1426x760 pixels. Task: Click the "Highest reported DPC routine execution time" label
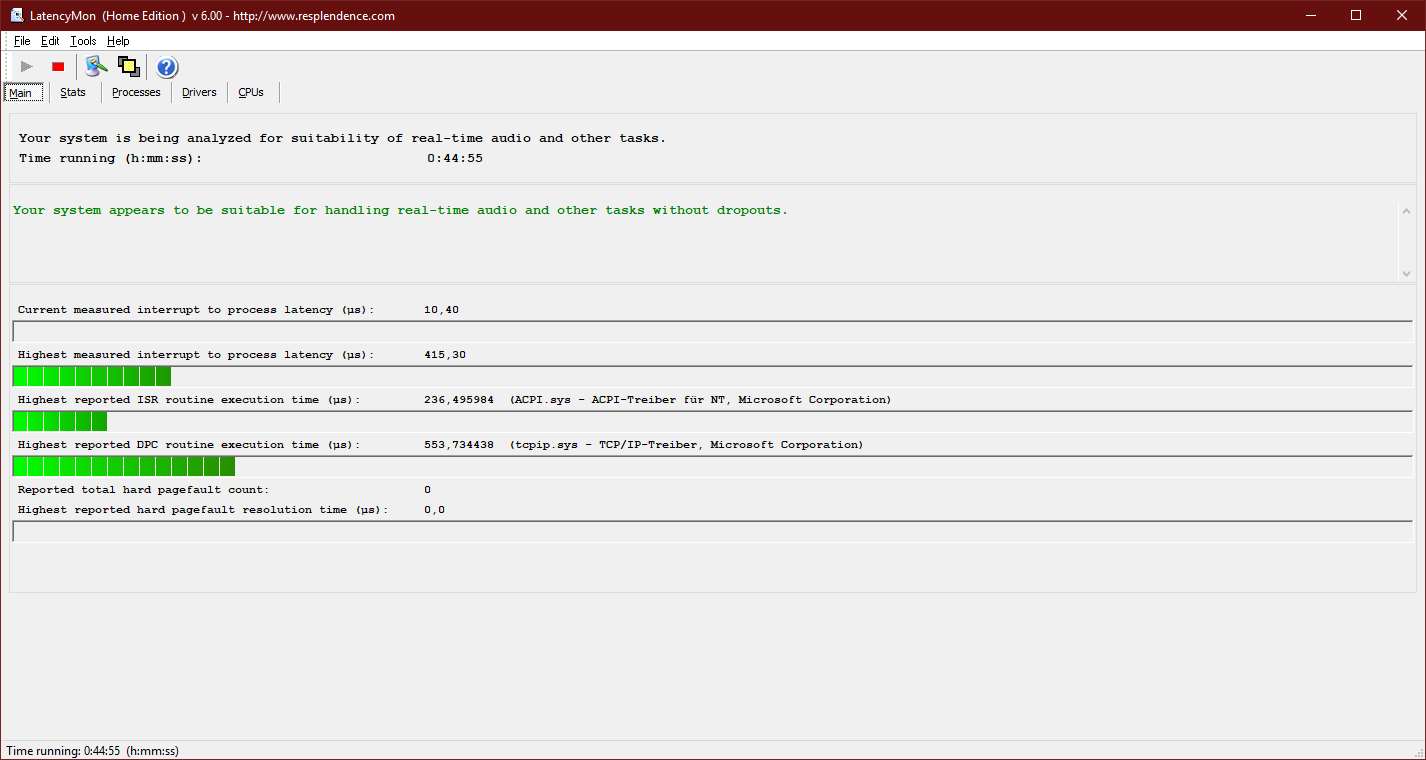coord(189,445)
